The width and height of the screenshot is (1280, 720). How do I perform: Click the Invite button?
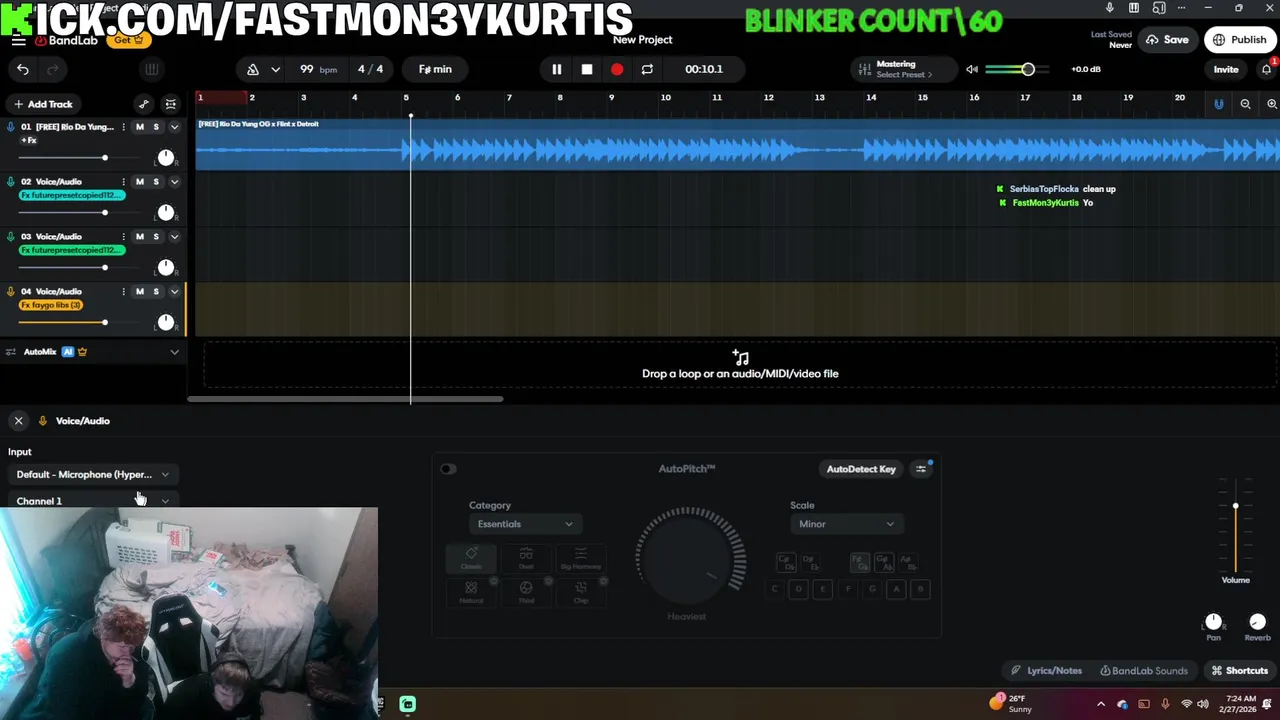click(1226, 69)
